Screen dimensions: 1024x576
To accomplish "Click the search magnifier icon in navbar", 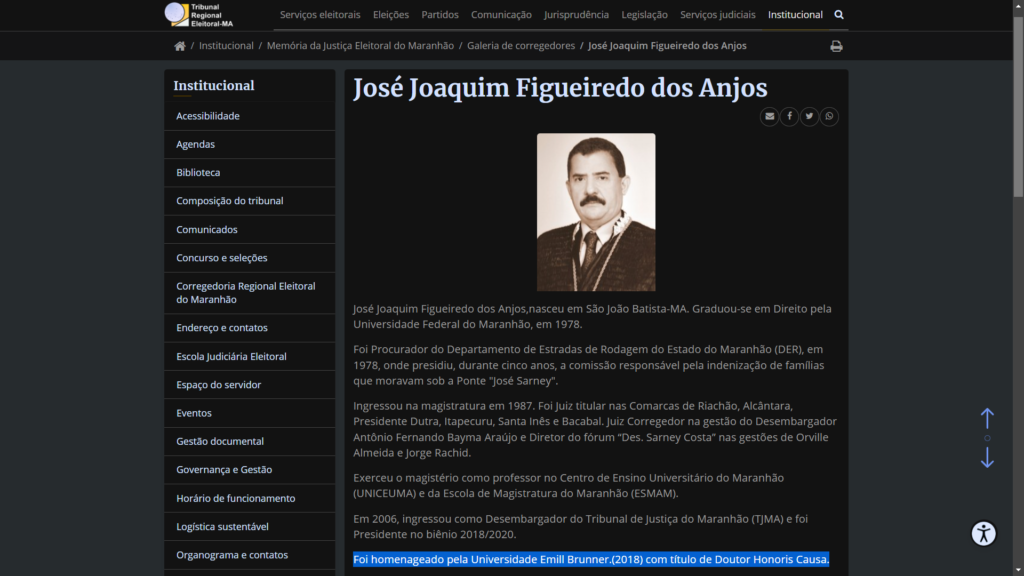I will tap(839, 15).
